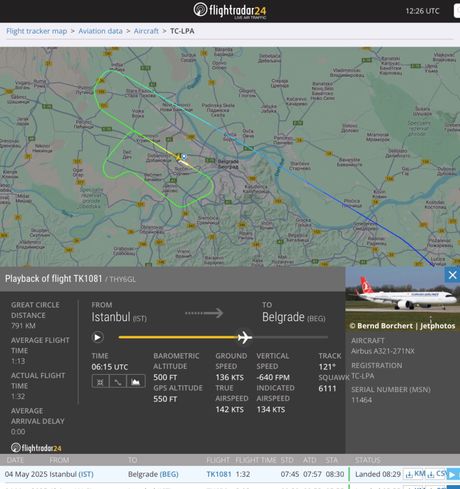This screenshot has height=489, width=460.
Task: Click the Landed 08:29 status
Action: click(378, 474)
